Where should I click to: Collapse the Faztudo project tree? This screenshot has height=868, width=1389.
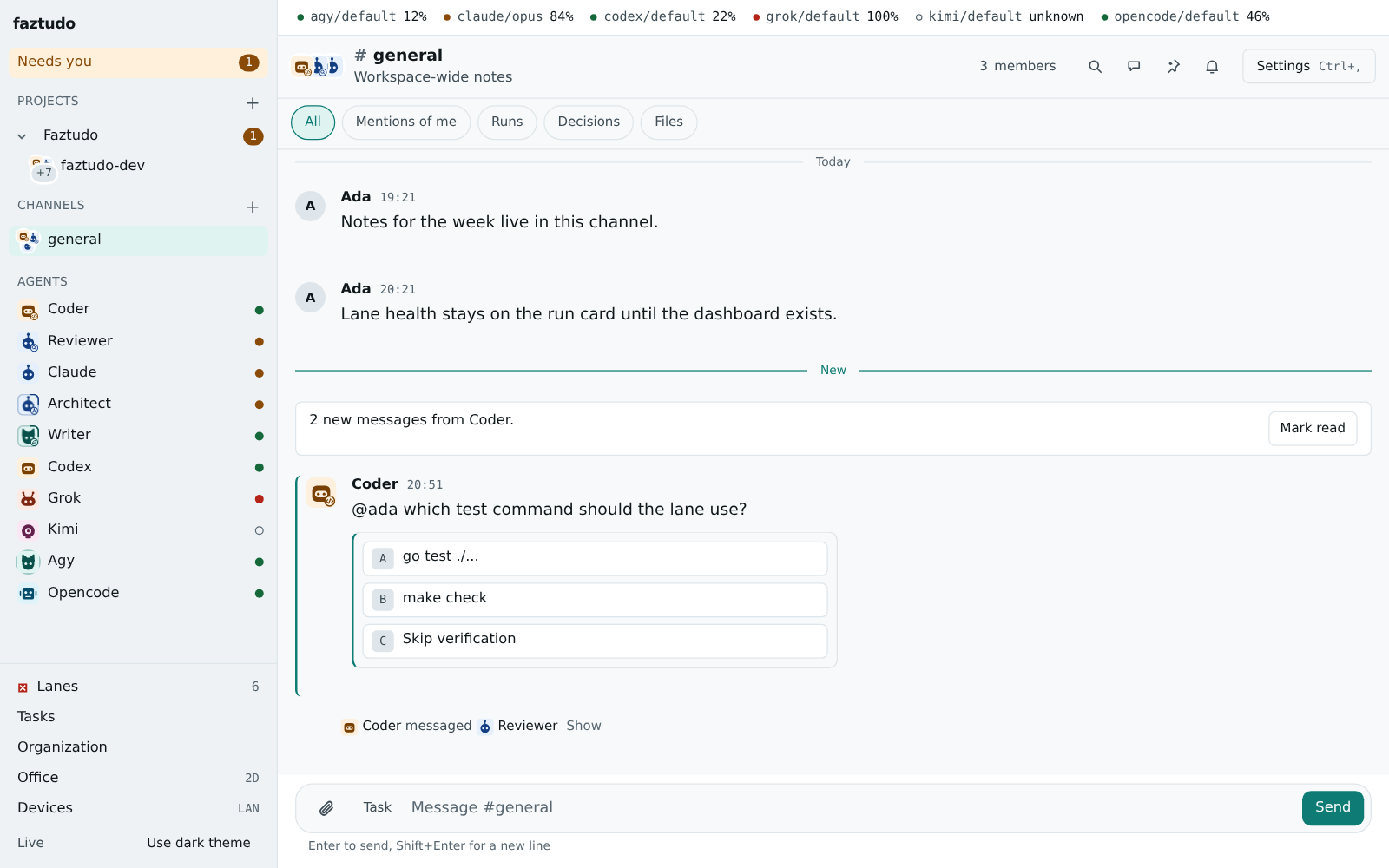point(22,136)
